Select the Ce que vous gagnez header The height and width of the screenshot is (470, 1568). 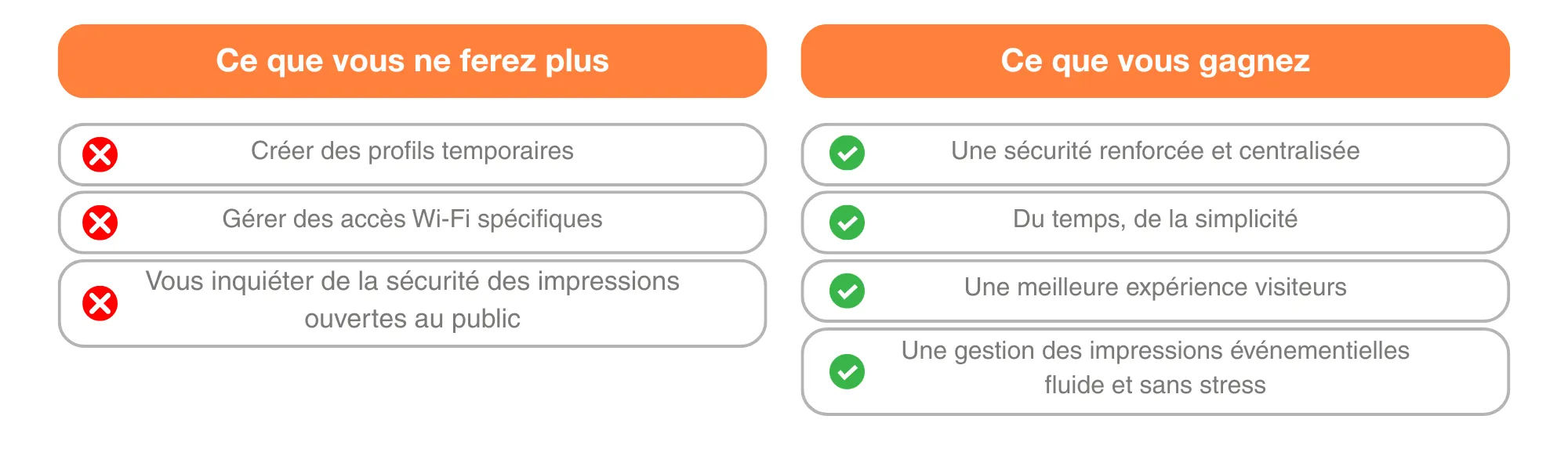coord(1155,61)
